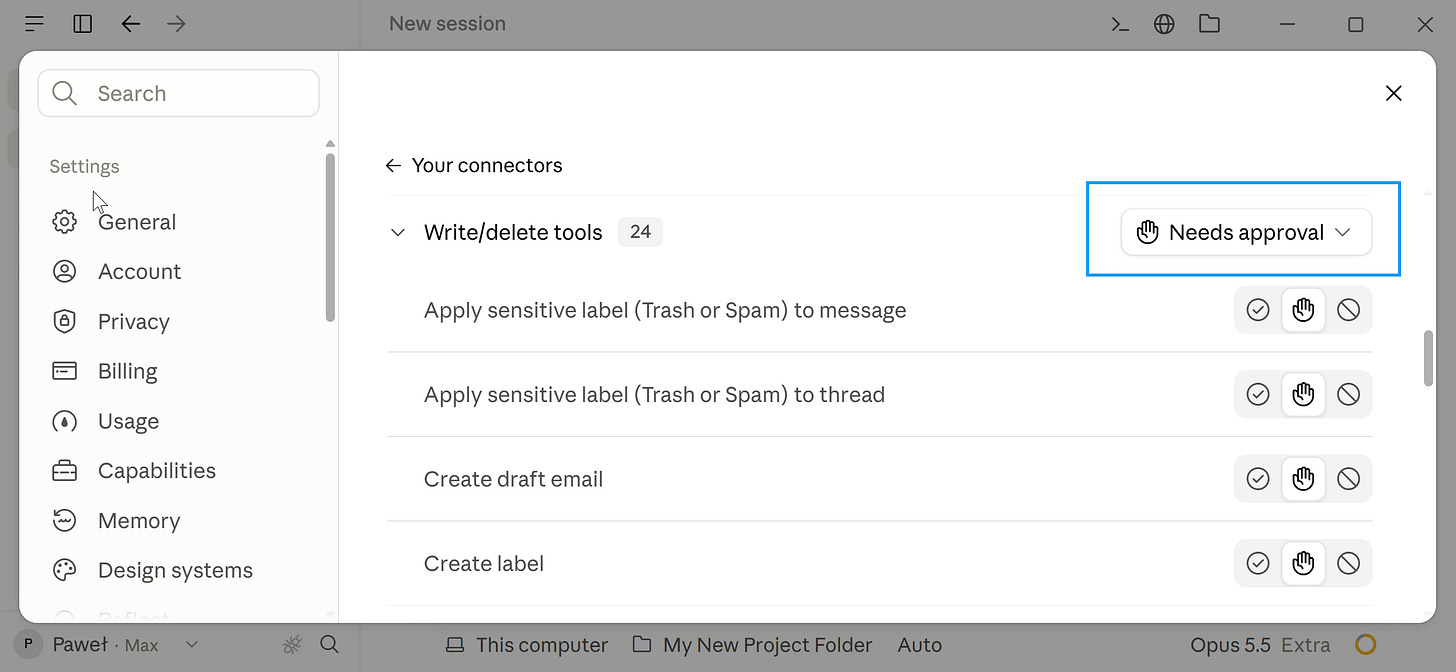Screen dimensions: 1456x672
Task: Click the Capabilities briefcase icon
Action: coord(64,470)
